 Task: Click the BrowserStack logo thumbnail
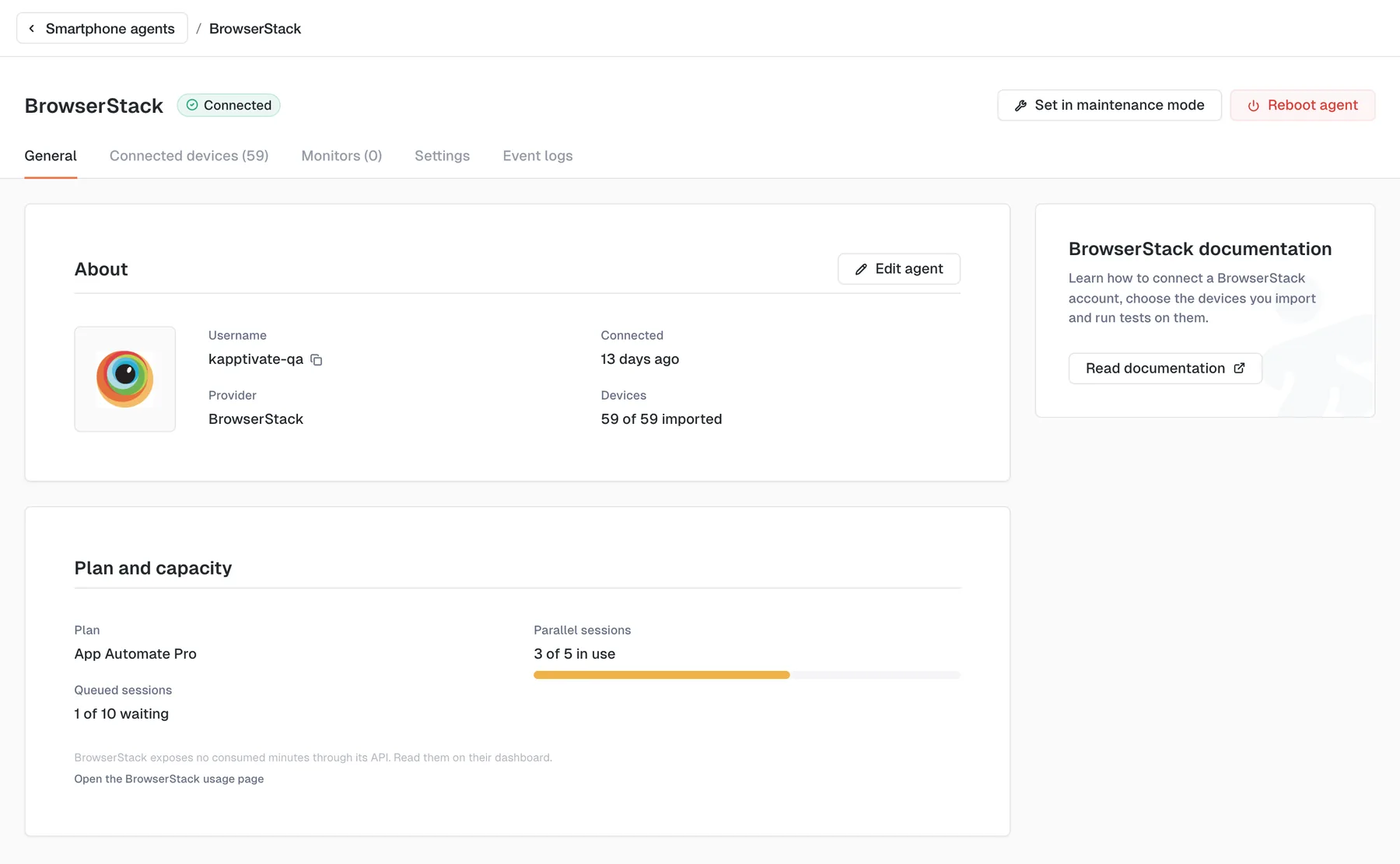tap(125, 379)
